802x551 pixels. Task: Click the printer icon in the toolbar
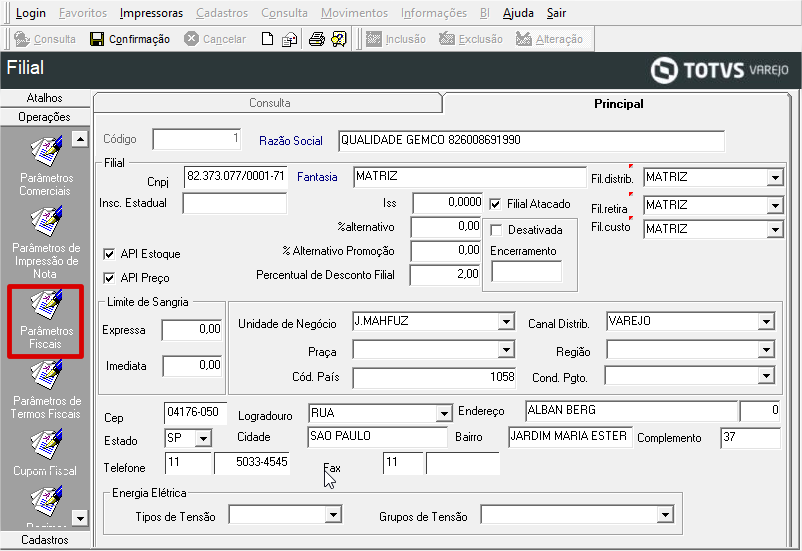(317, 39)
